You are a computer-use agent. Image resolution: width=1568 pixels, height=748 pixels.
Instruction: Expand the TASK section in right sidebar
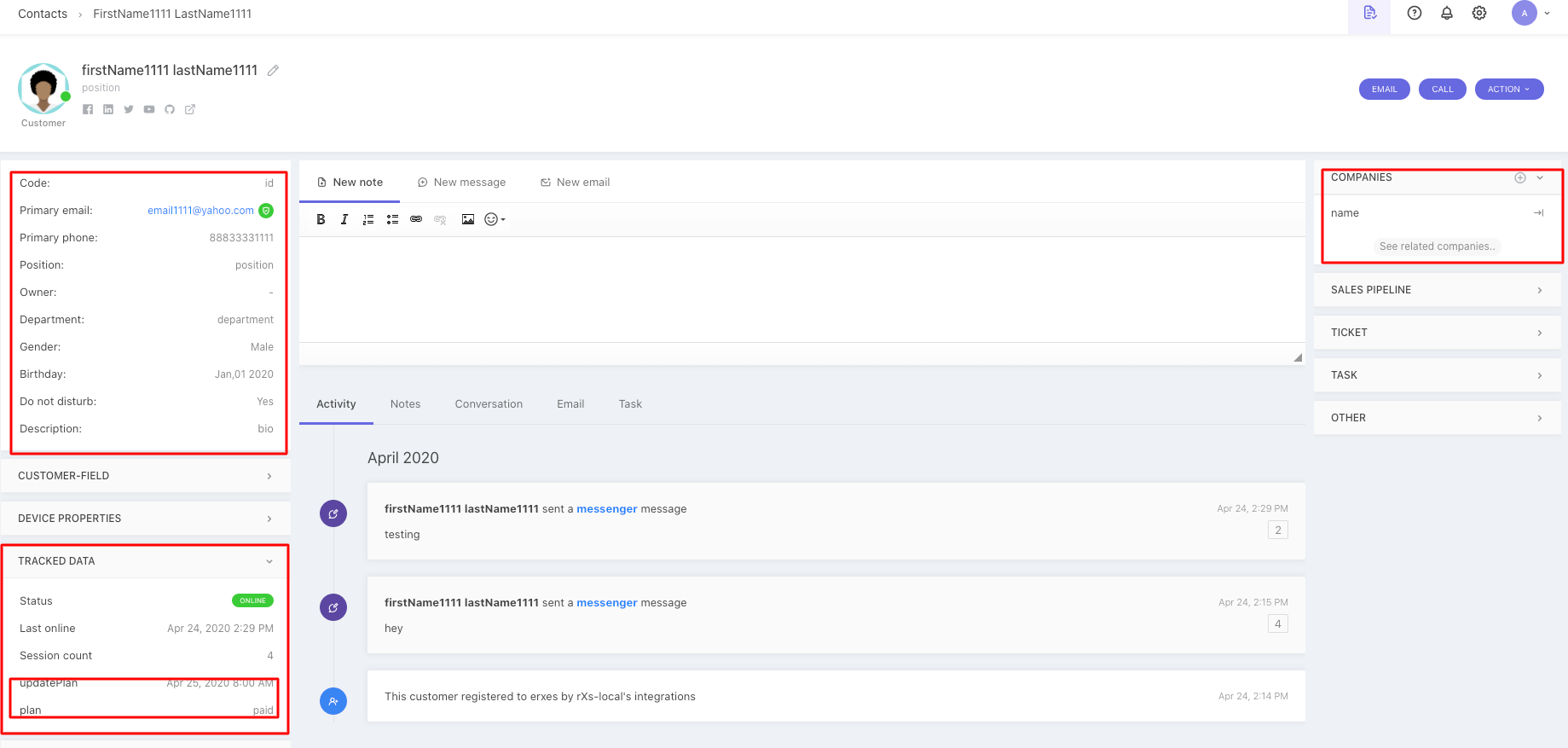point(1438,375)
